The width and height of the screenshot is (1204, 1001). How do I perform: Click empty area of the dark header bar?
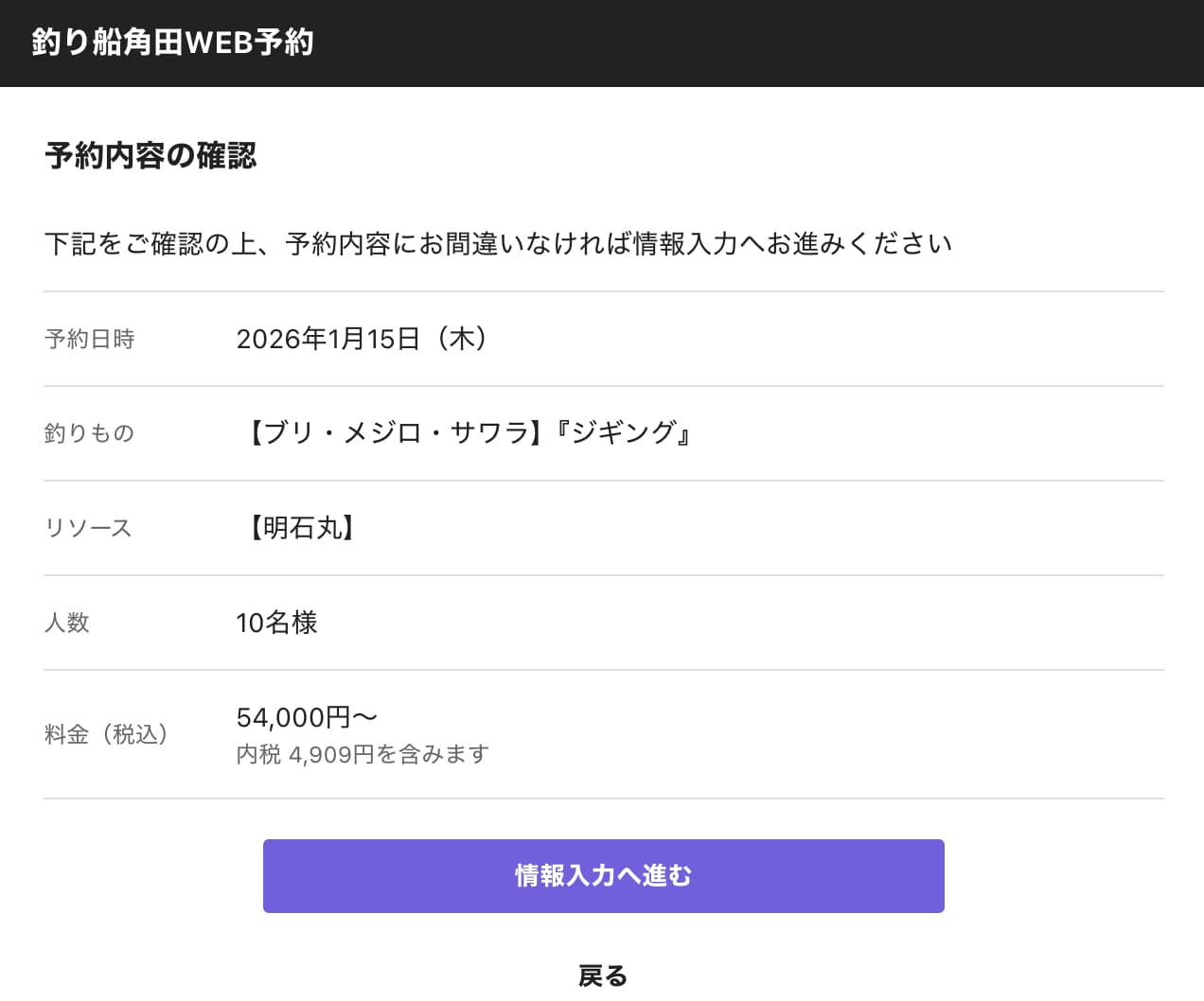pyautogui.click(x=757, y=43)
